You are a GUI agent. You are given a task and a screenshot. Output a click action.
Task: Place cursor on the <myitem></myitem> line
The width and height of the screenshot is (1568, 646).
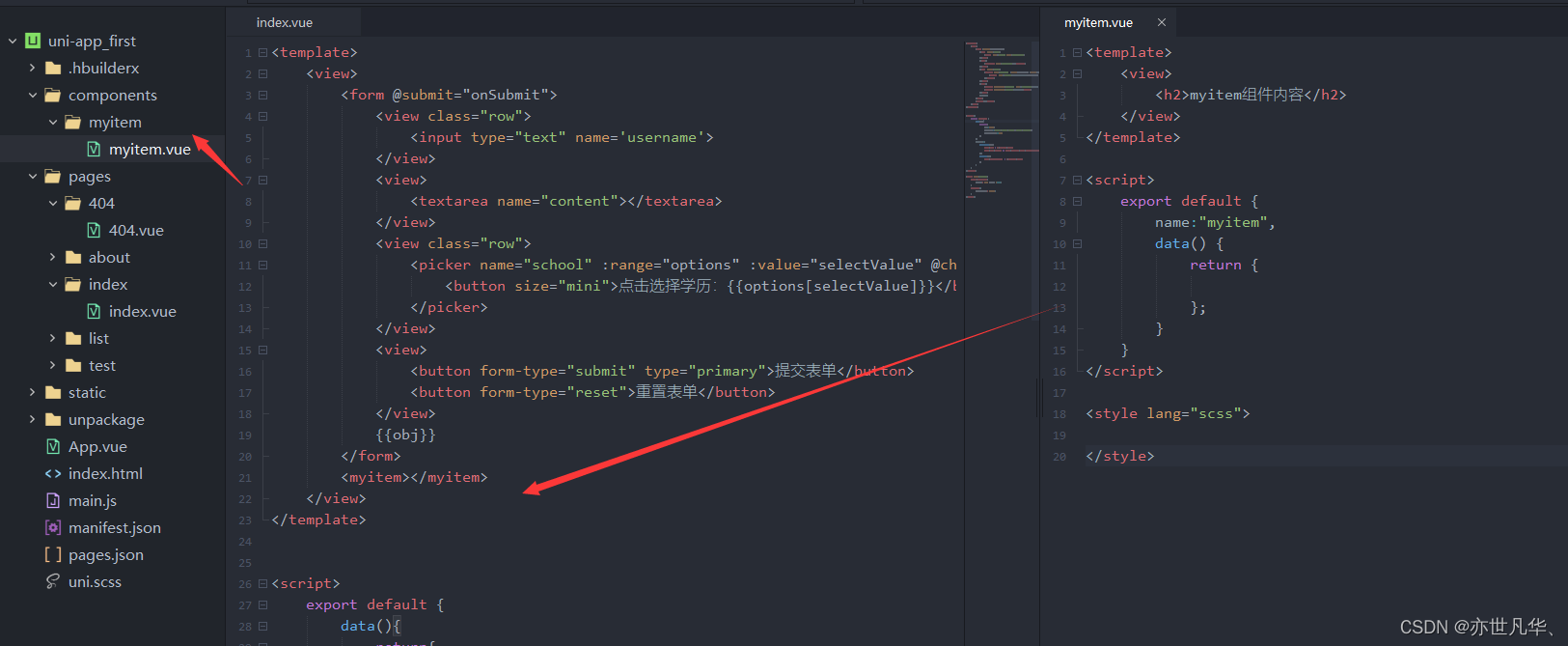pyautogui.click(x=414, y=477)
